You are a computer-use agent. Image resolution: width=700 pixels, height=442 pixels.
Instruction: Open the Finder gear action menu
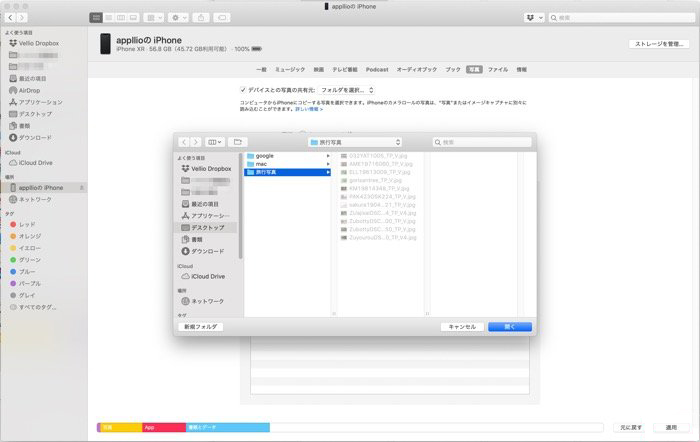(x=179, y=17)
